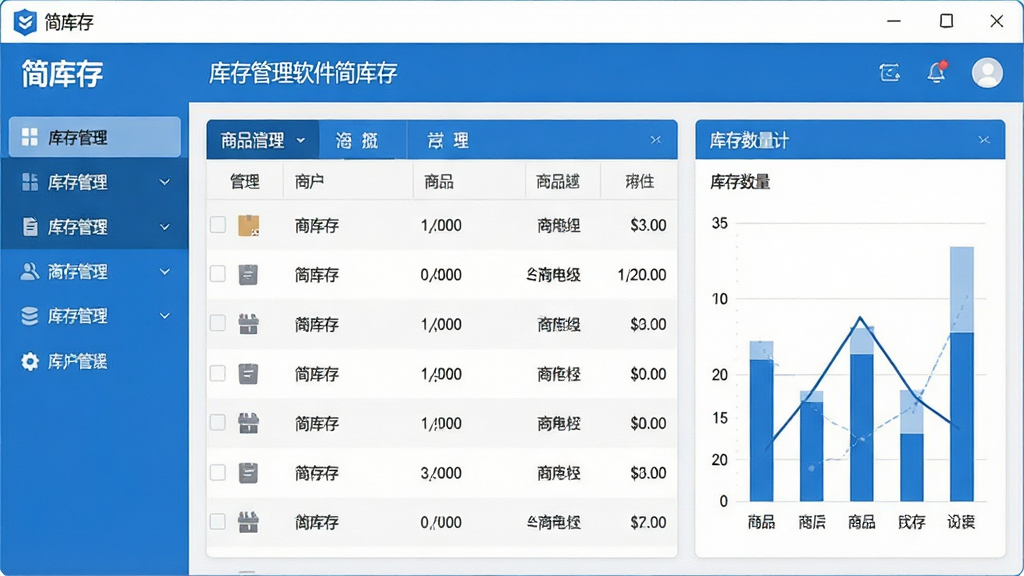Click the screen icon left of the bell
1024x576 pixels.
[889, 72]
